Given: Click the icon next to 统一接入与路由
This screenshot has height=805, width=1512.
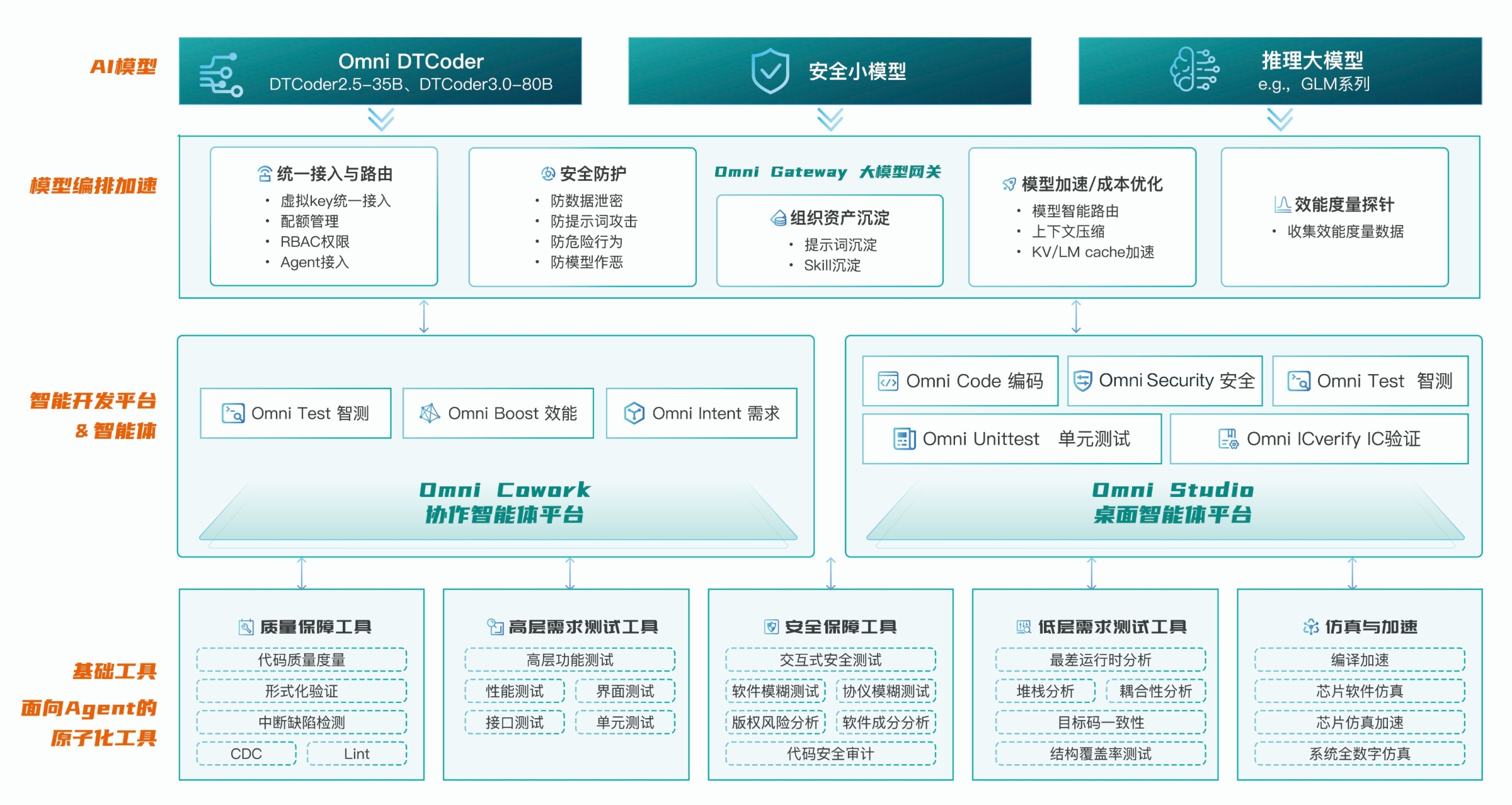Looking at the screenshot, I should point(265,174).
